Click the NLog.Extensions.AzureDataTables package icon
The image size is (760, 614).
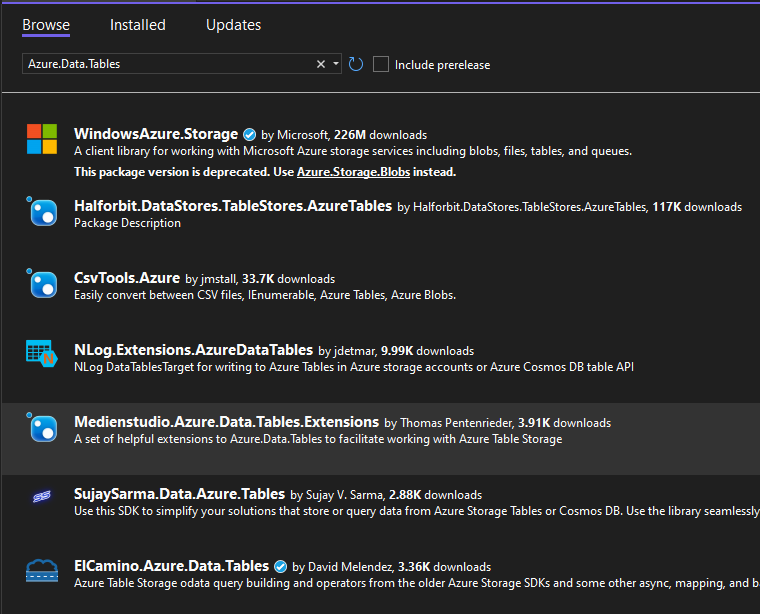click(42, 353)
